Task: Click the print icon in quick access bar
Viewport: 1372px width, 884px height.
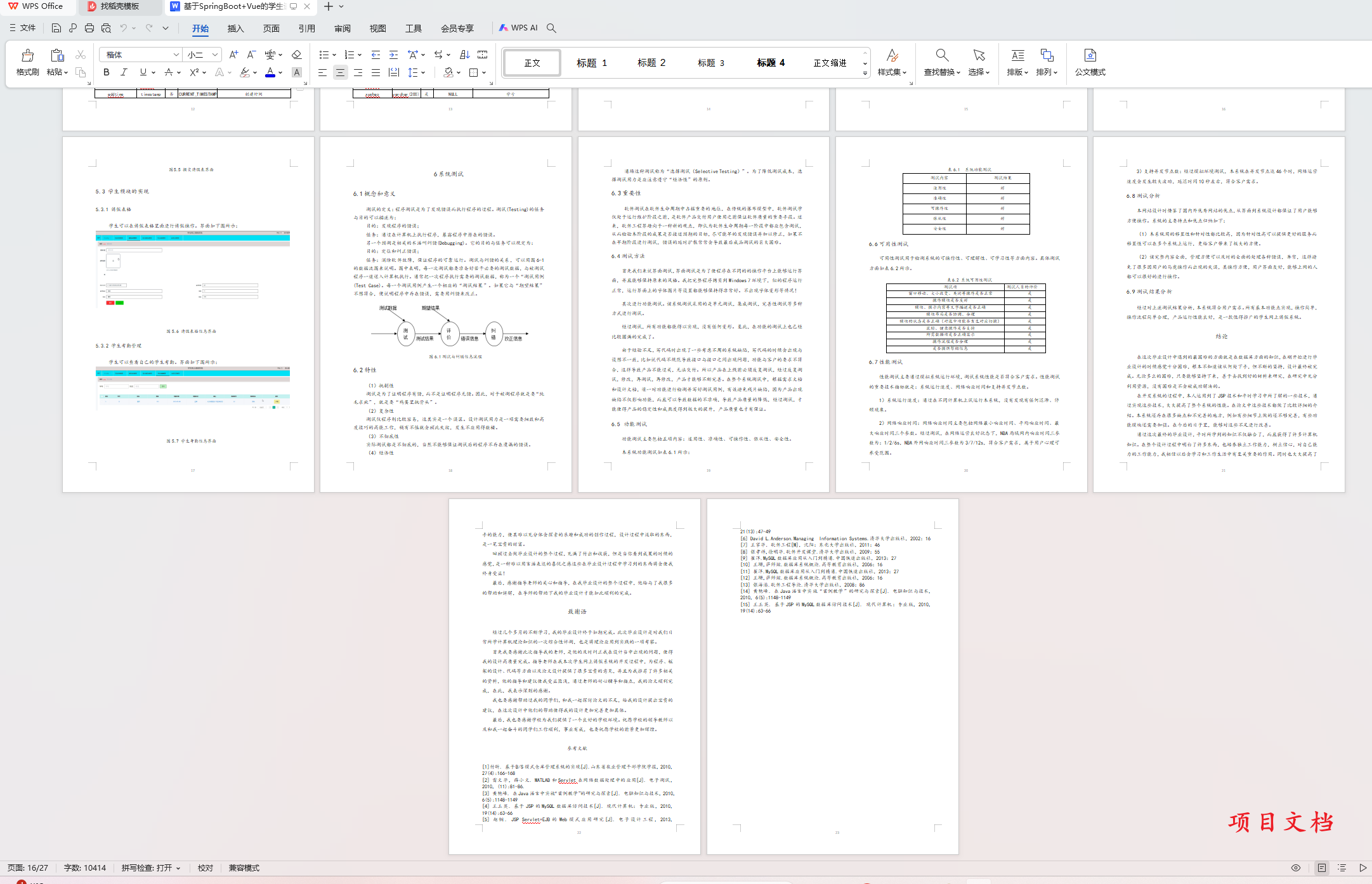Action: (x=89, y=28)
